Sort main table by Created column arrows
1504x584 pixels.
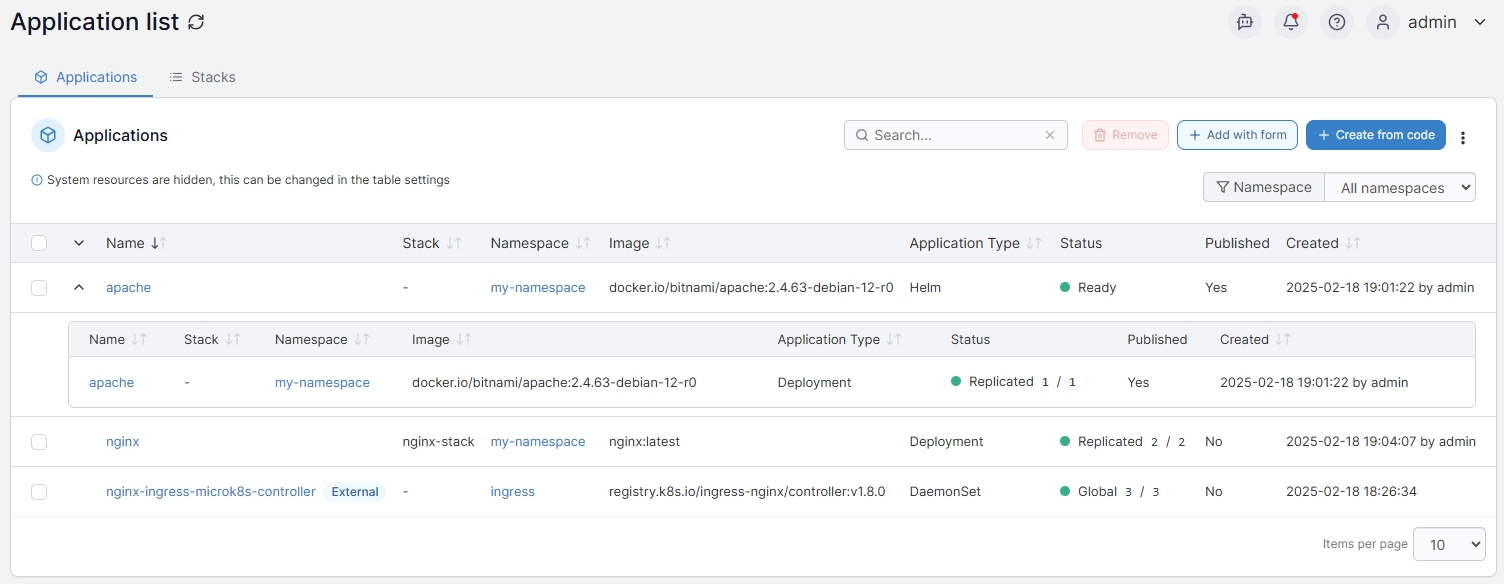(1353, 243)
